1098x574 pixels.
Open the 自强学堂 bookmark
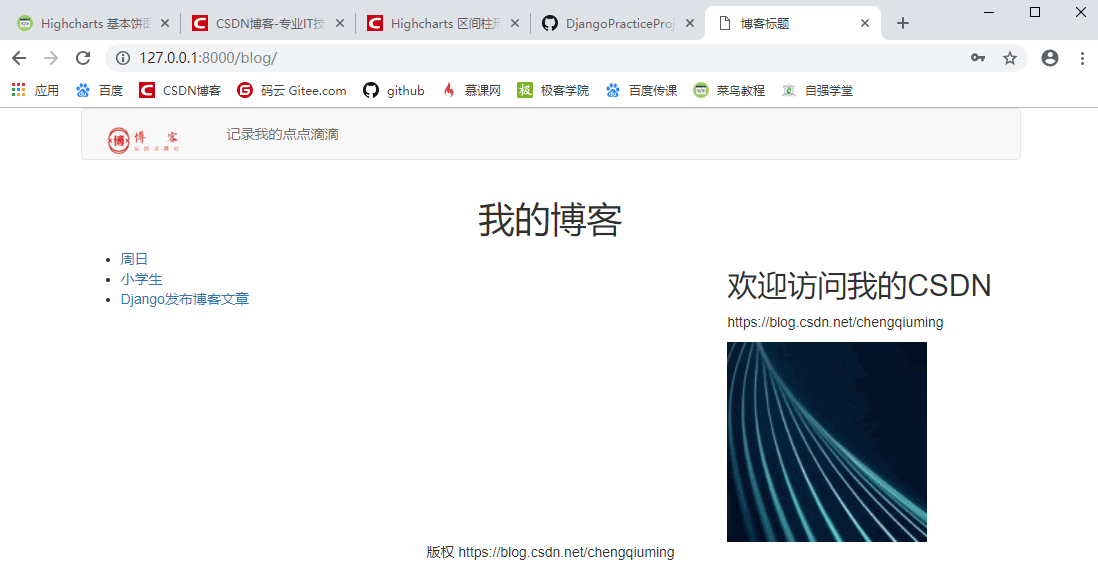point(817,90)
